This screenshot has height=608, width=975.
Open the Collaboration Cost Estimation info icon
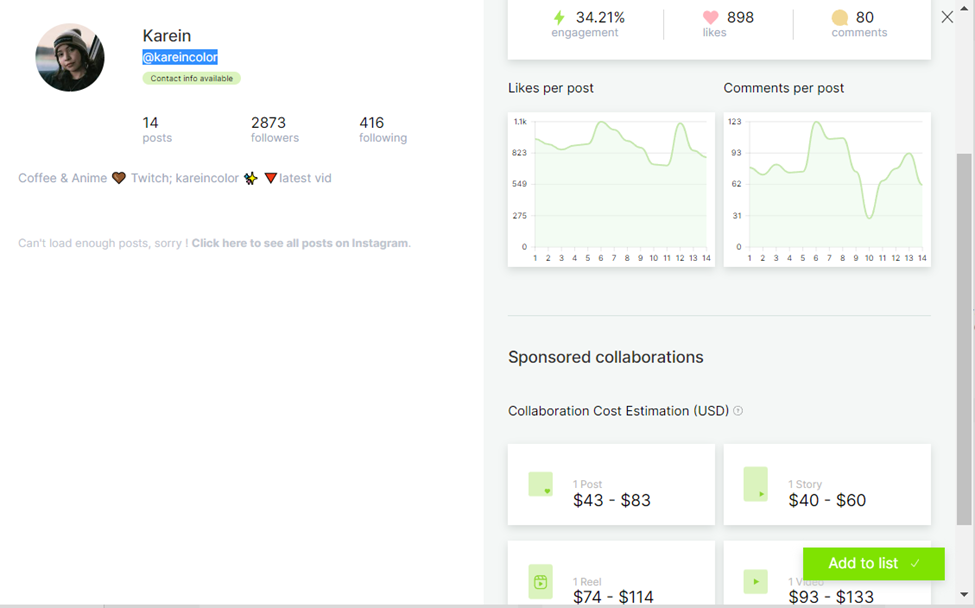(738, 411)
